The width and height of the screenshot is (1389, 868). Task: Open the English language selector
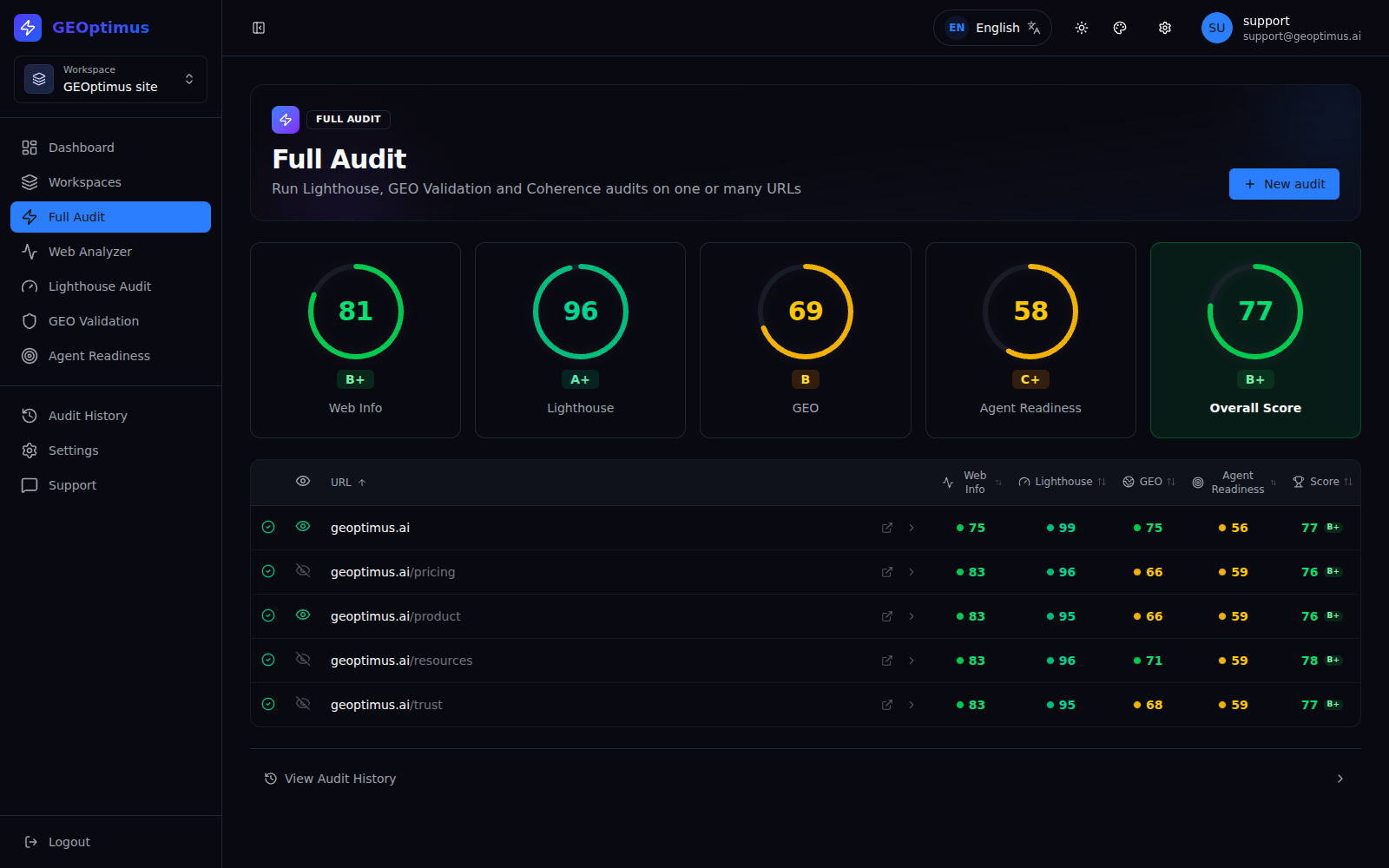coord(992,28)
